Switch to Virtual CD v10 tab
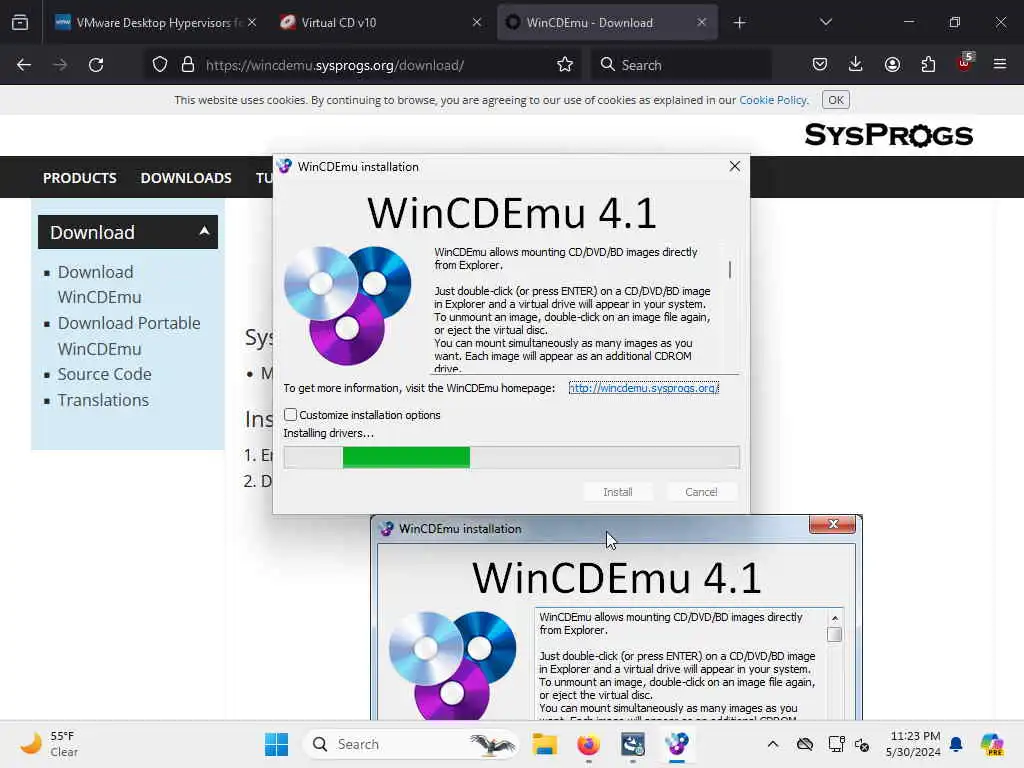The height and width of the screenshot is (768, 1024). click(381, 23)
